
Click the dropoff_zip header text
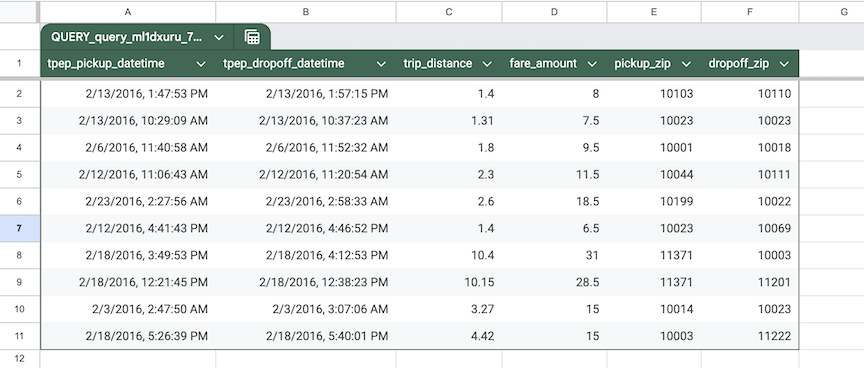(x=738, y=64)
